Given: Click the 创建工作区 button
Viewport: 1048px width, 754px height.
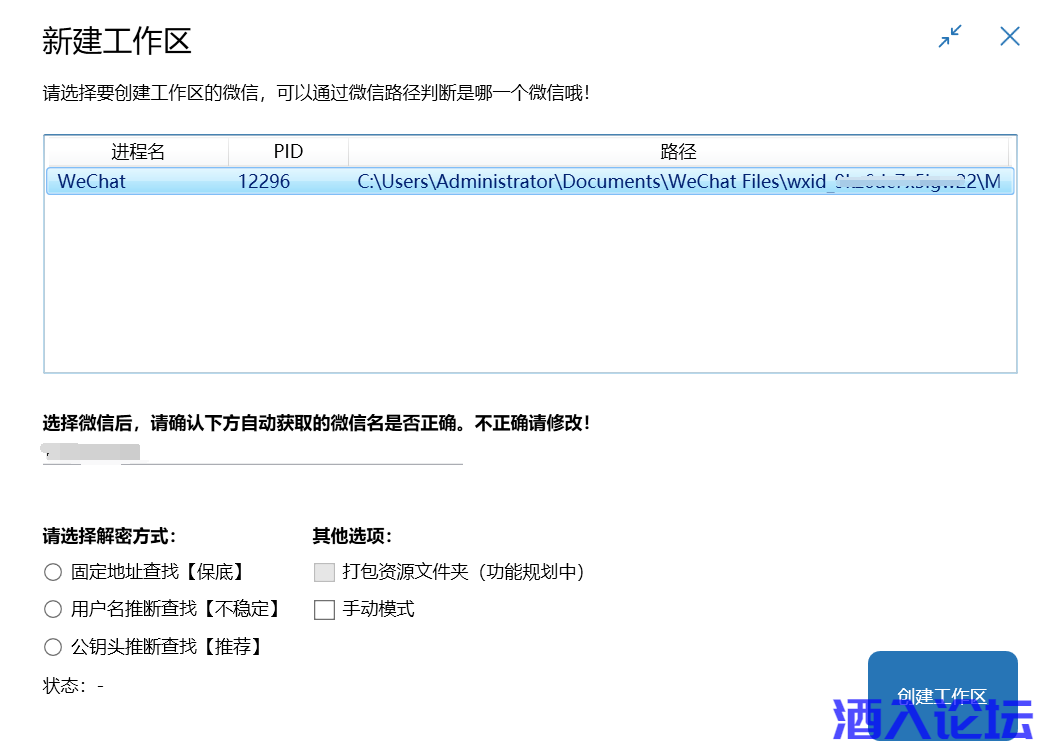Looking at the screenshot, I should point(942,695).
